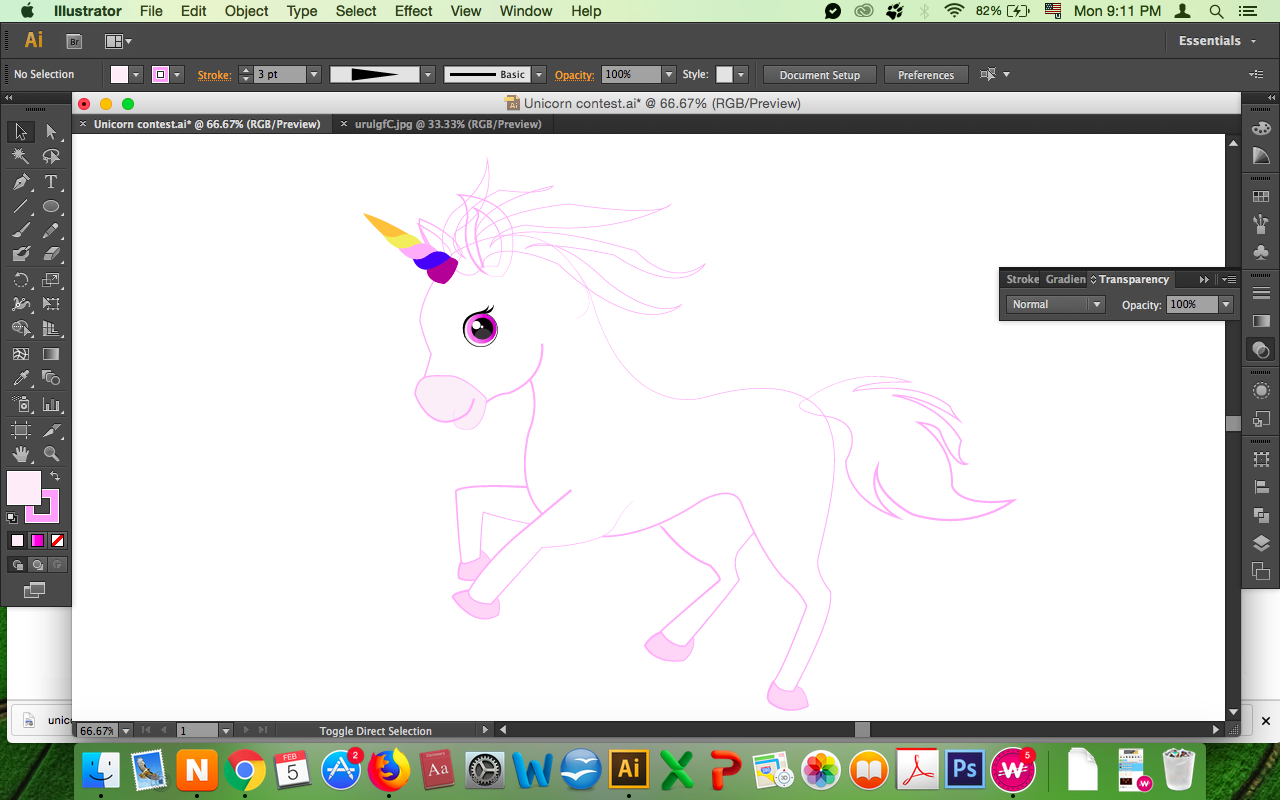Select the Magic Wand tool
1280x800 pixels.
click(x=20, y=157)
